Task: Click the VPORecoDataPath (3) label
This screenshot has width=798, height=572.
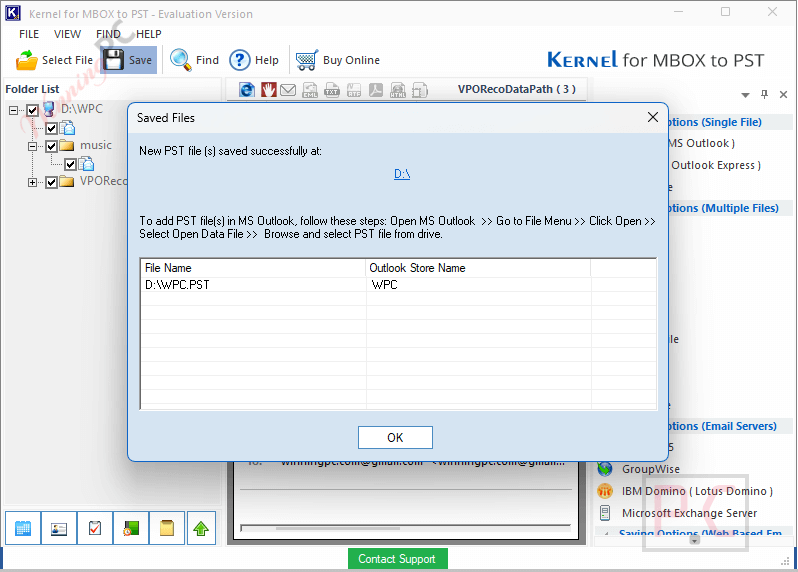Action: [517, 89]
